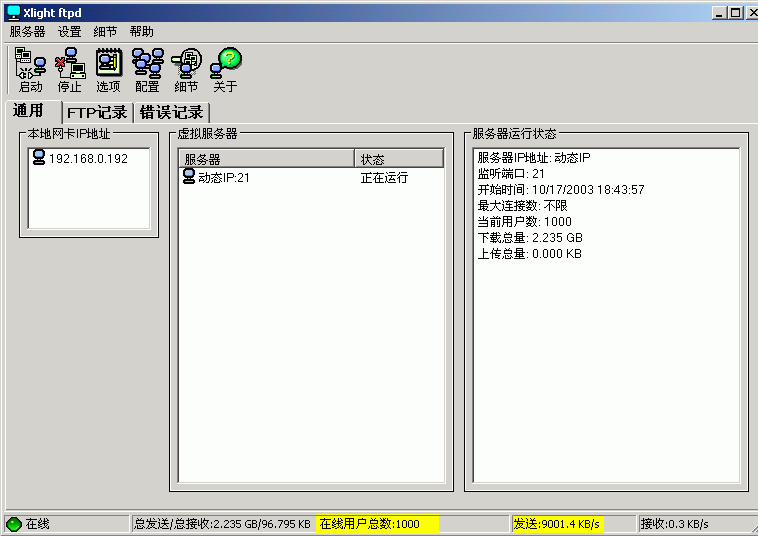
Task: Select the 动态IP:21 virtual server row
Action: point(311,177)
